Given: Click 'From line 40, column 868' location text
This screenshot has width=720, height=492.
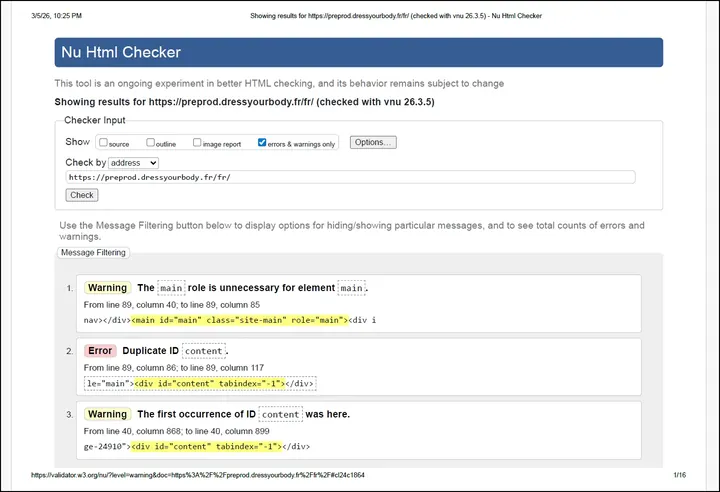Looking at the screenshot, I should tap(176, 431).
